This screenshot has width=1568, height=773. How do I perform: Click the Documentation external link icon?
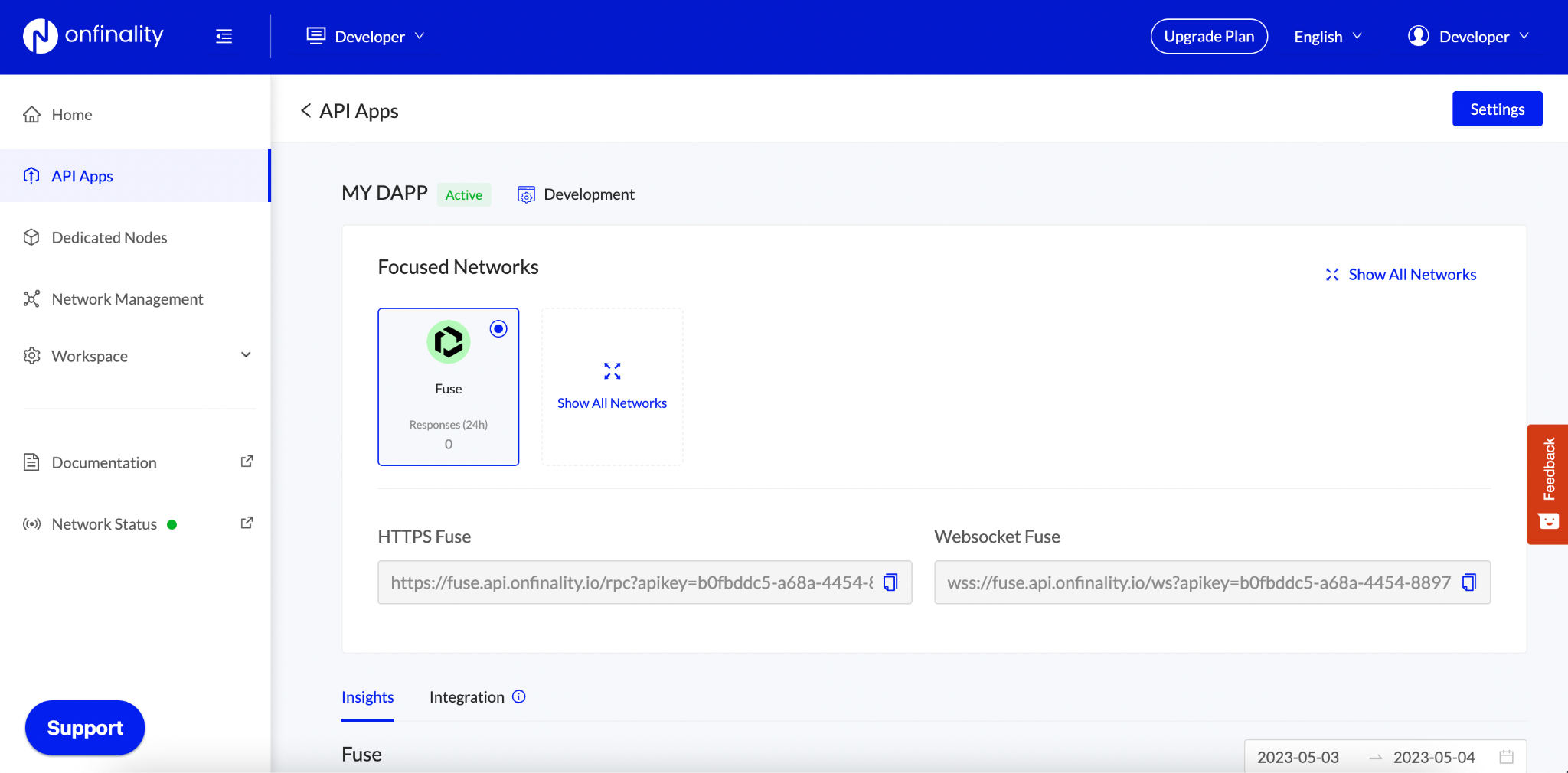(247, 462)
